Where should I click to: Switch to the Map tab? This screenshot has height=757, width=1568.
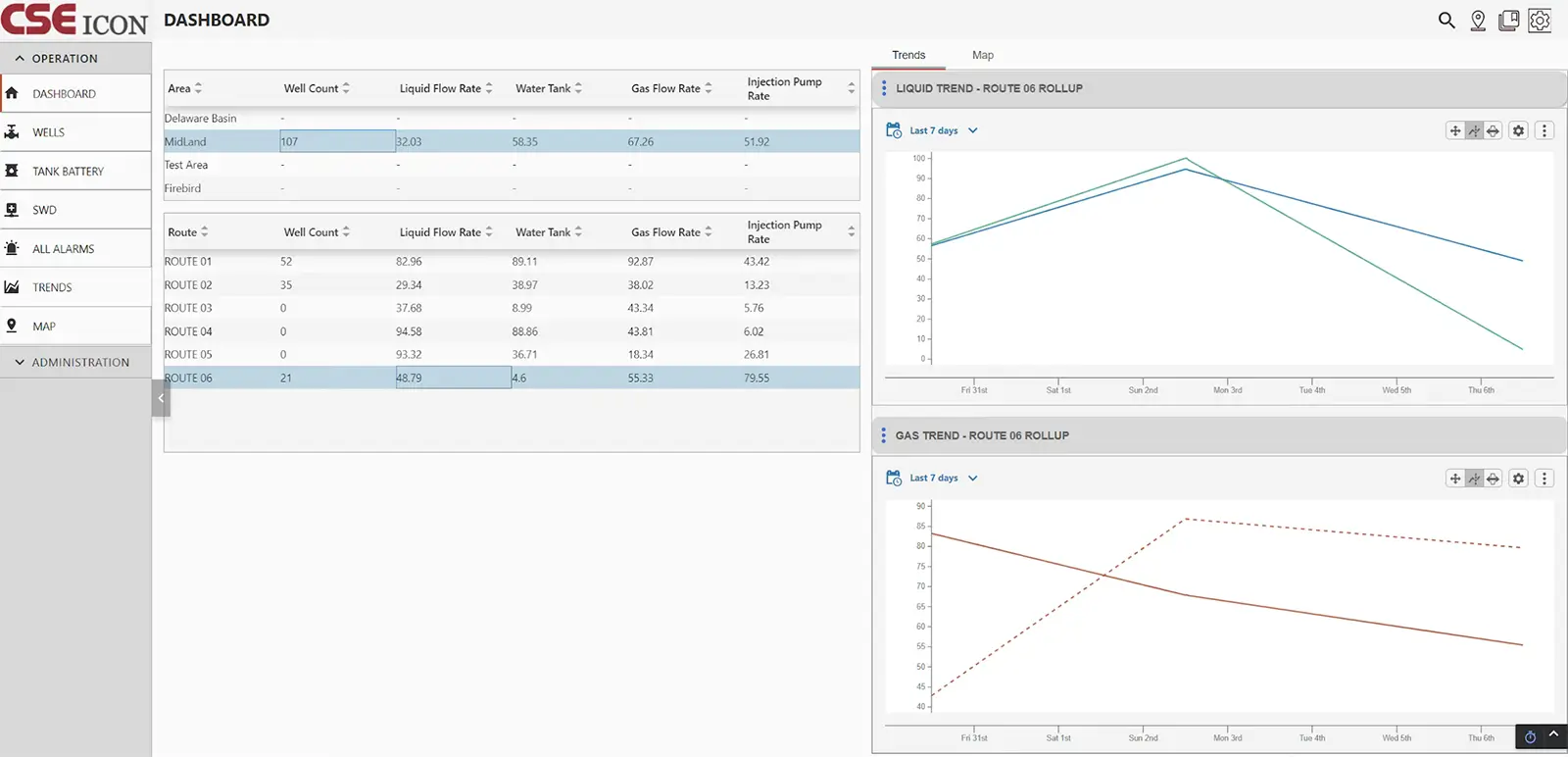(x=982, y=55)
